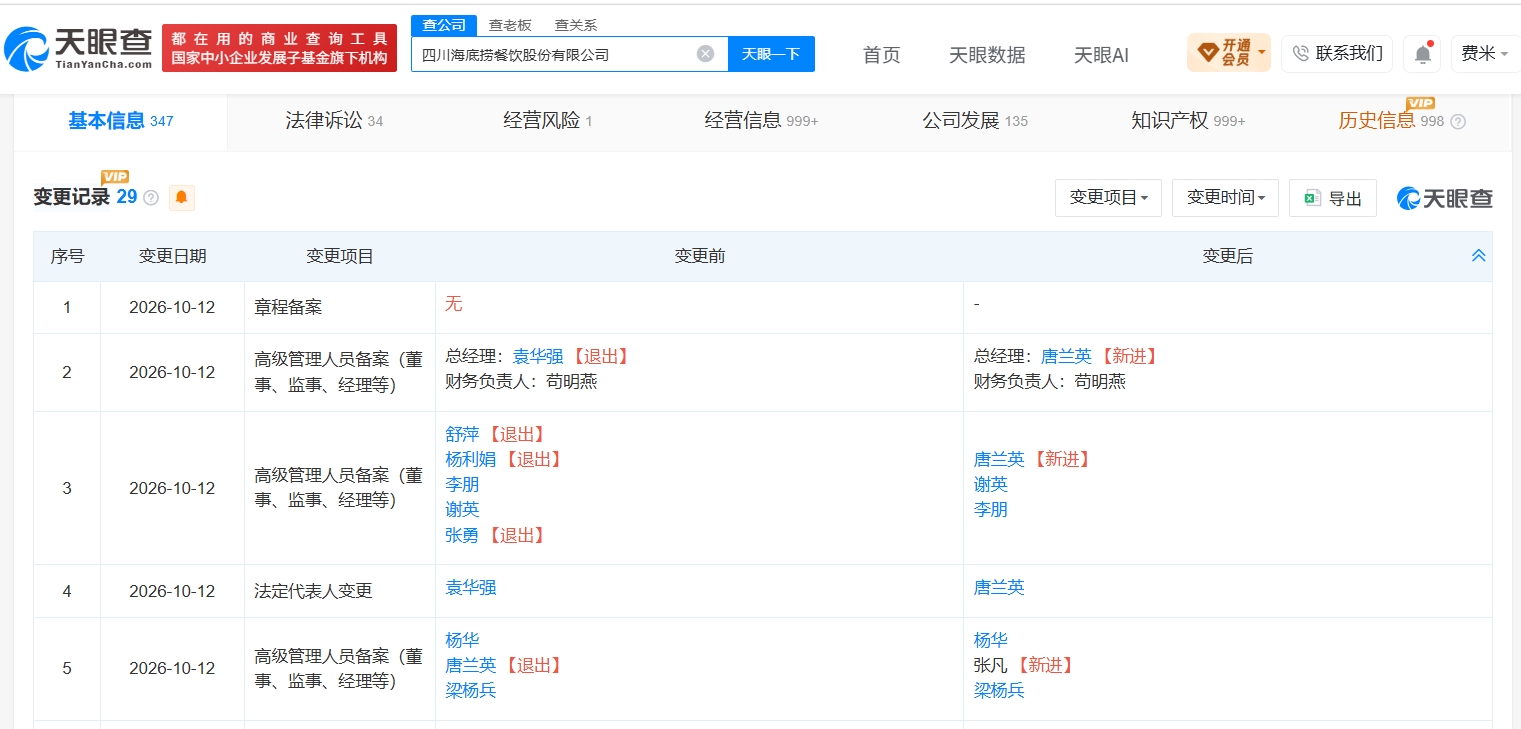Viewport: 1521px width, 729px height.
Task: Open the 开通会员 membership dropdown
Action: pos(1228,53)
